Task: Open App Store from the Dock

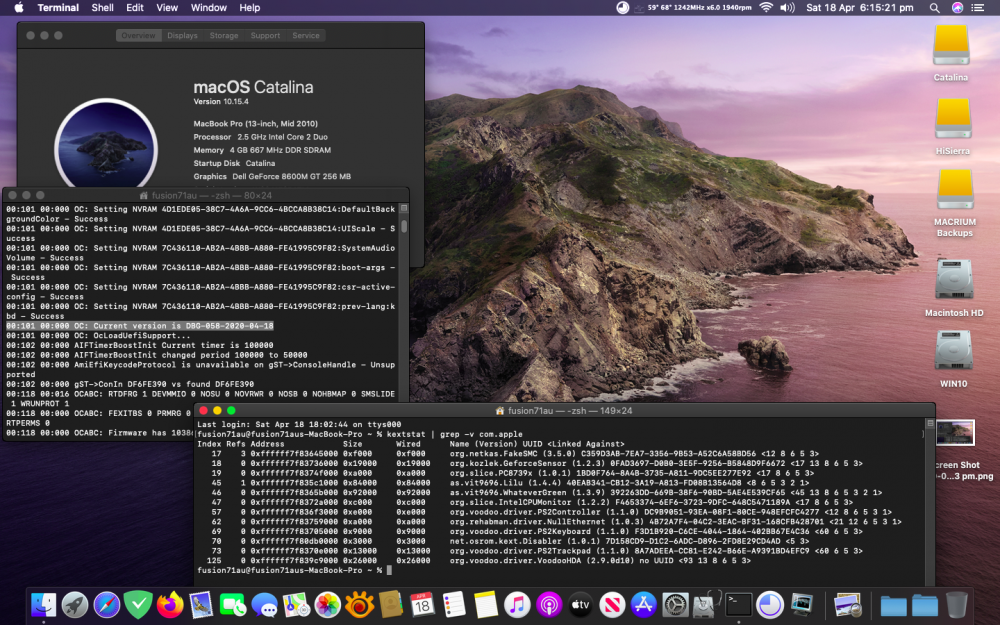Action: tap(643, 605)
